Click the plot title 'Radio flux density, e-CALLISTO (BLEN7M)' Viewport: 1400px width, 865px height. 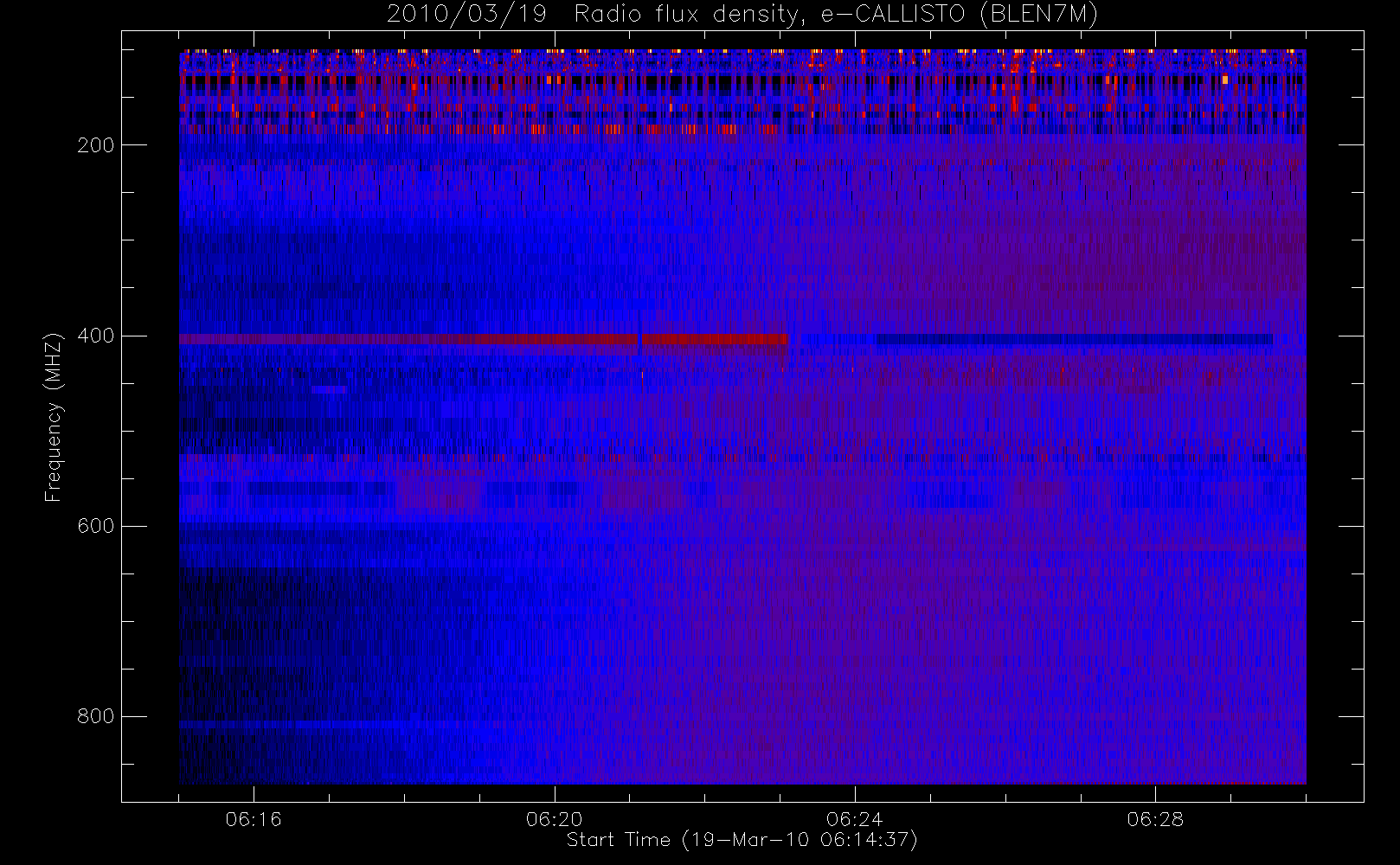tap(836, 15)
